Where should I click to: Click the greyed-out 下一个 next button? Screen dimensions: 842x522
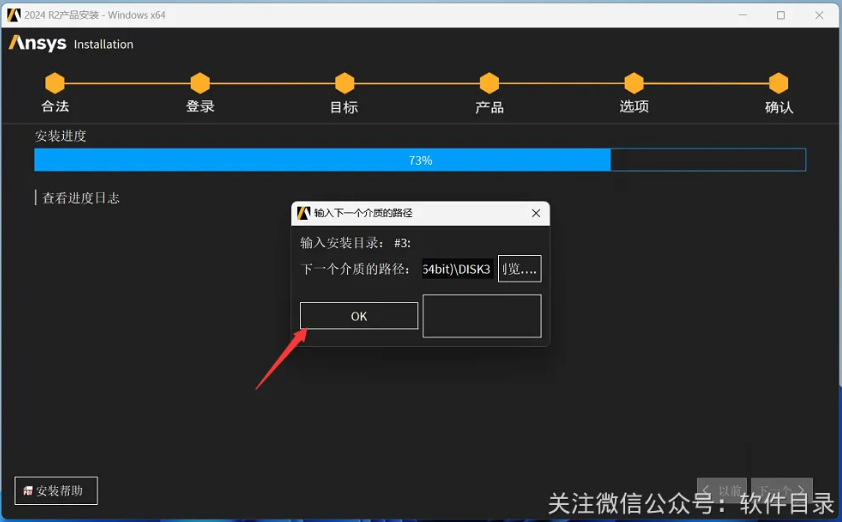[782, 491]
